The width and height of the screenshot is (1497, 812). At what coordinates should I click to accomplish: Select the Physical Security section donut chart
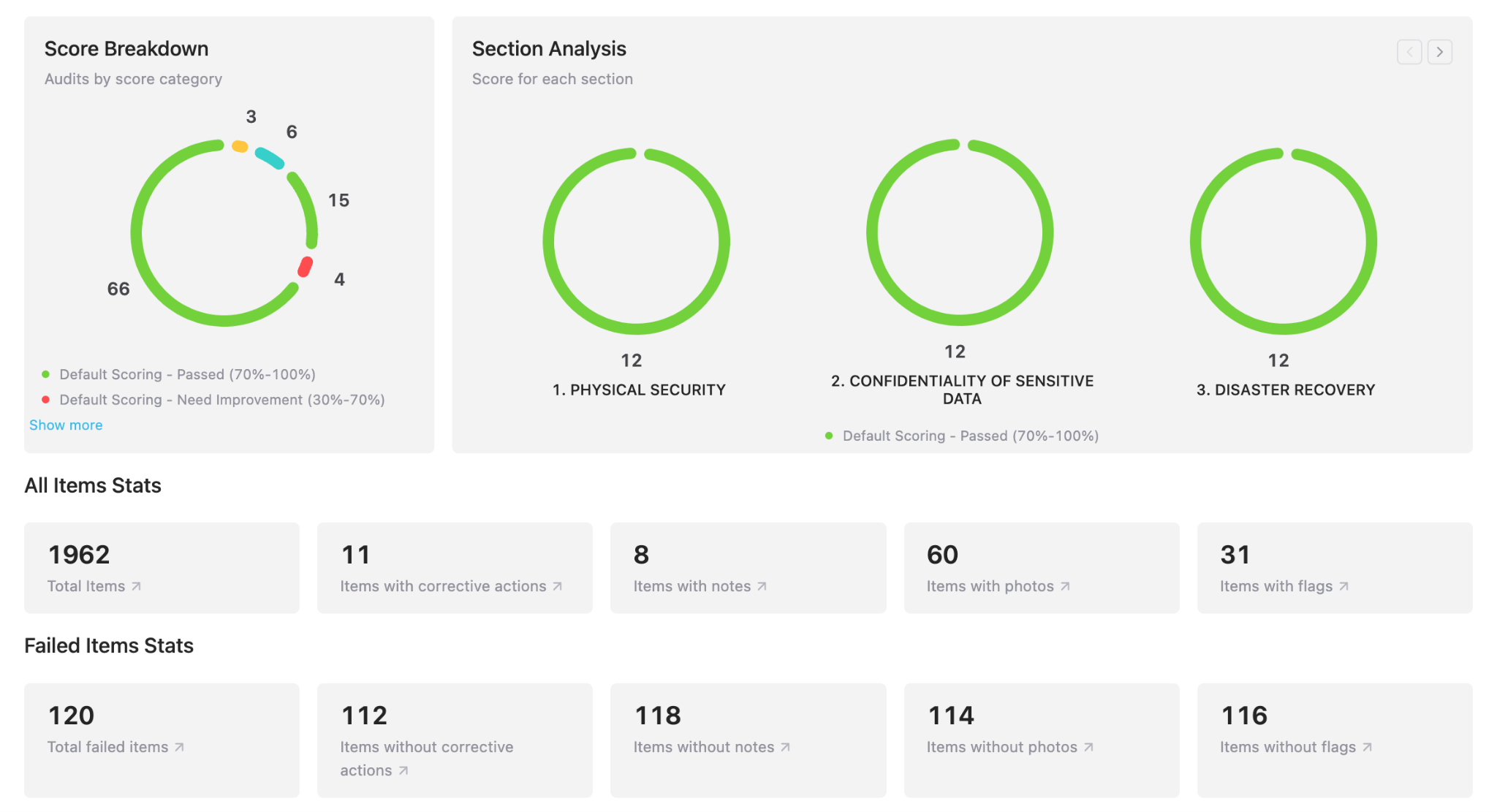coord(636,241)
